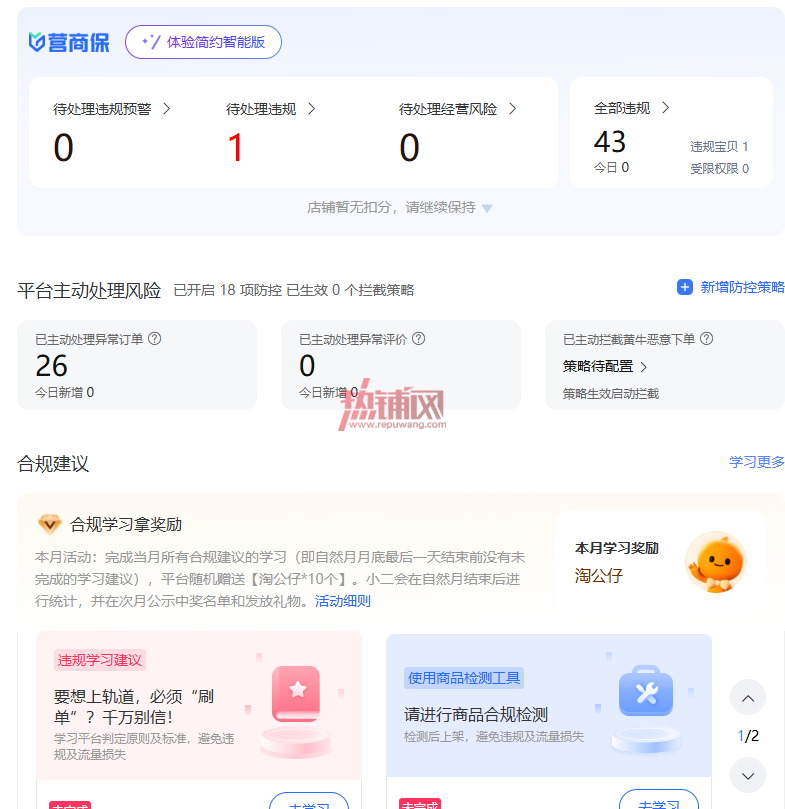The image size is (785, 809).
Task: Open 全部违规 list
Action: coord(631,108)
